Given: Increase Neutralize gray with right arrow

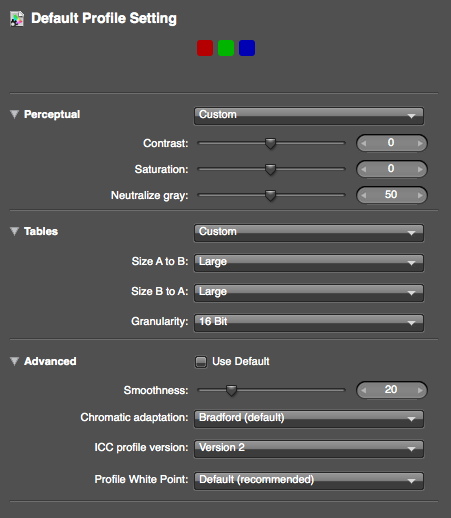Looking at the screenshot, I should tap(420, 195).
